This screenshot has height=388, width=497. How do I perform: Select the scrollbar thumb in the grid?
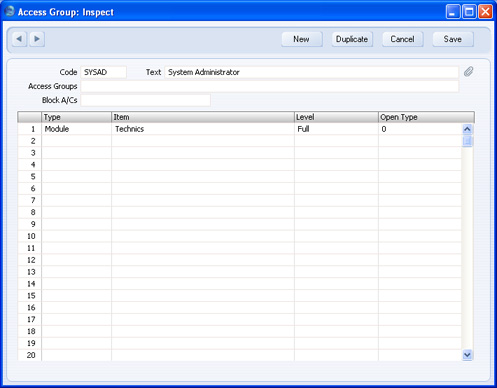(467, 141)
